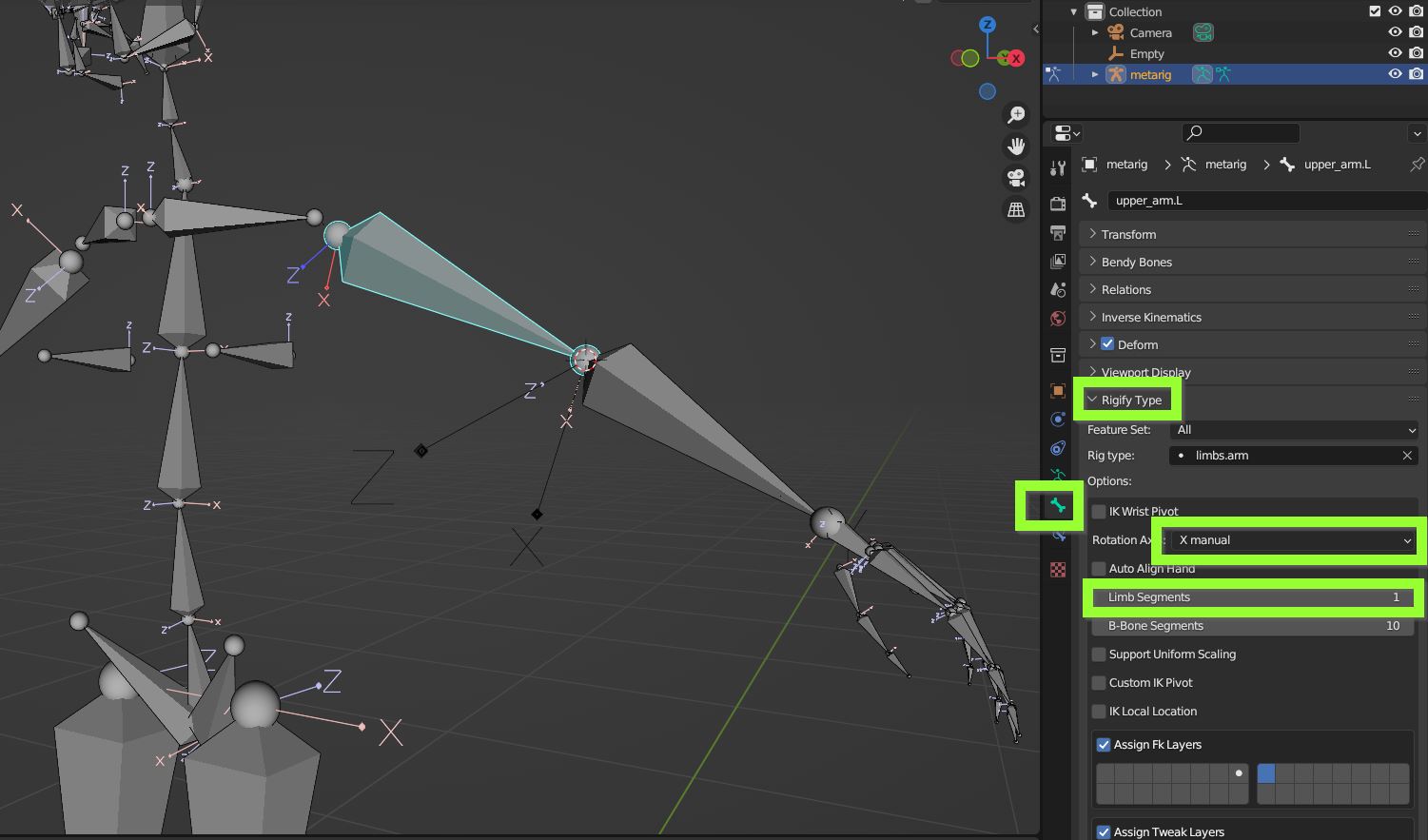Adjust the Limb Segments value

(1252, 597)
